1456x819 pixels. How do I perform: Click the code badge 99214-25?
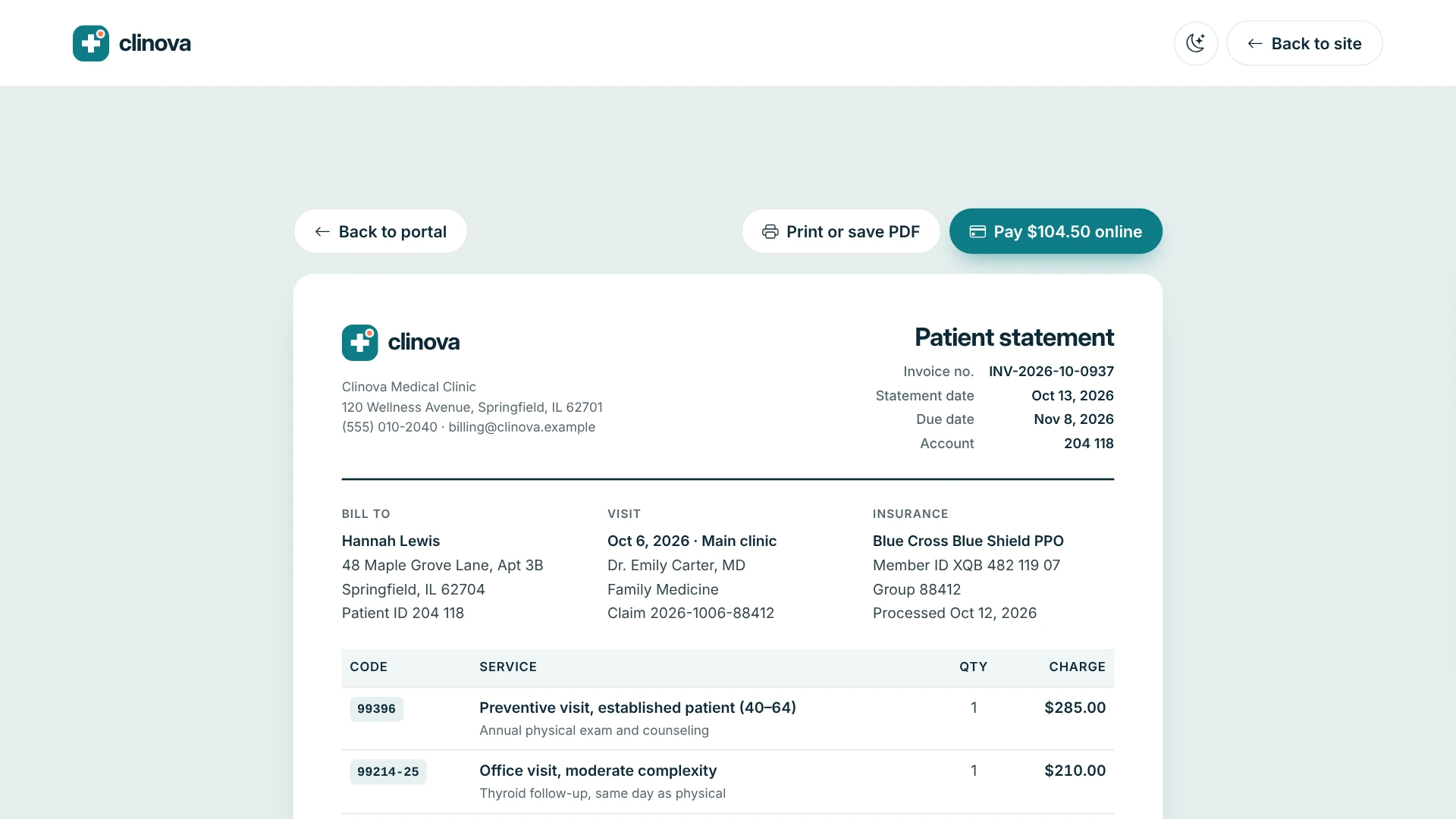click(388, 772)
